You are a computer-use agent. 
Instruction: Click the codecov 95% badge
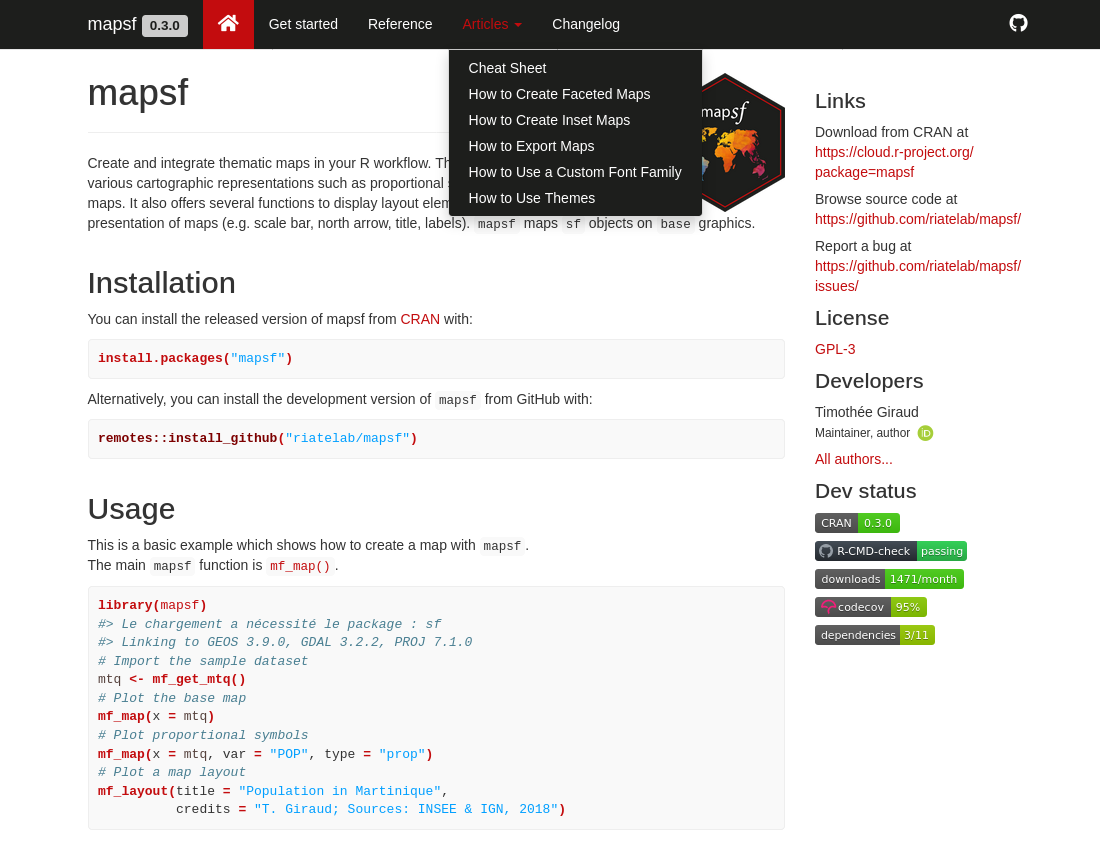click(x=870, y=607)
